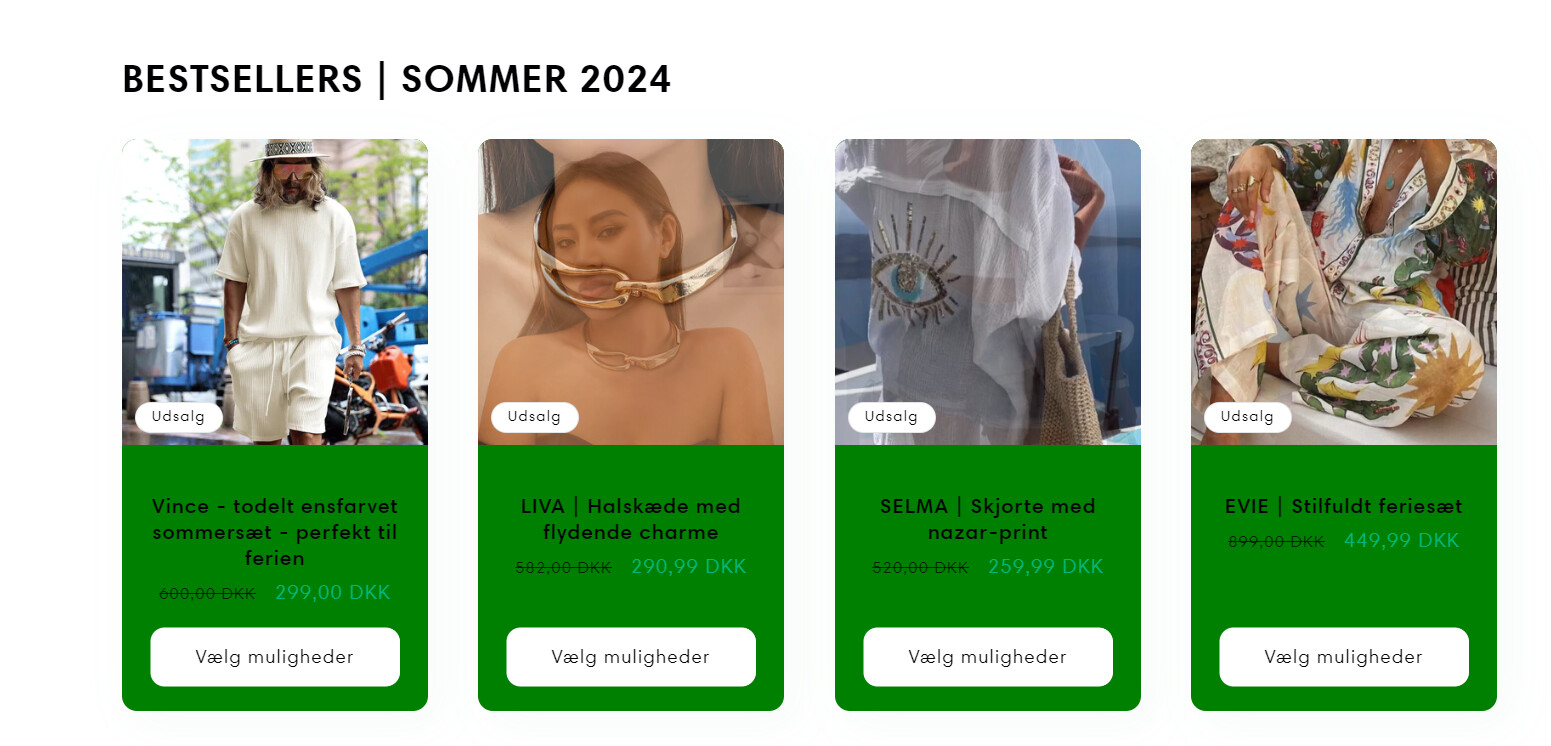Open the LIVA necklace product image
The width and height of the screenshot is (1551, 746).
[x=631, y=292]
